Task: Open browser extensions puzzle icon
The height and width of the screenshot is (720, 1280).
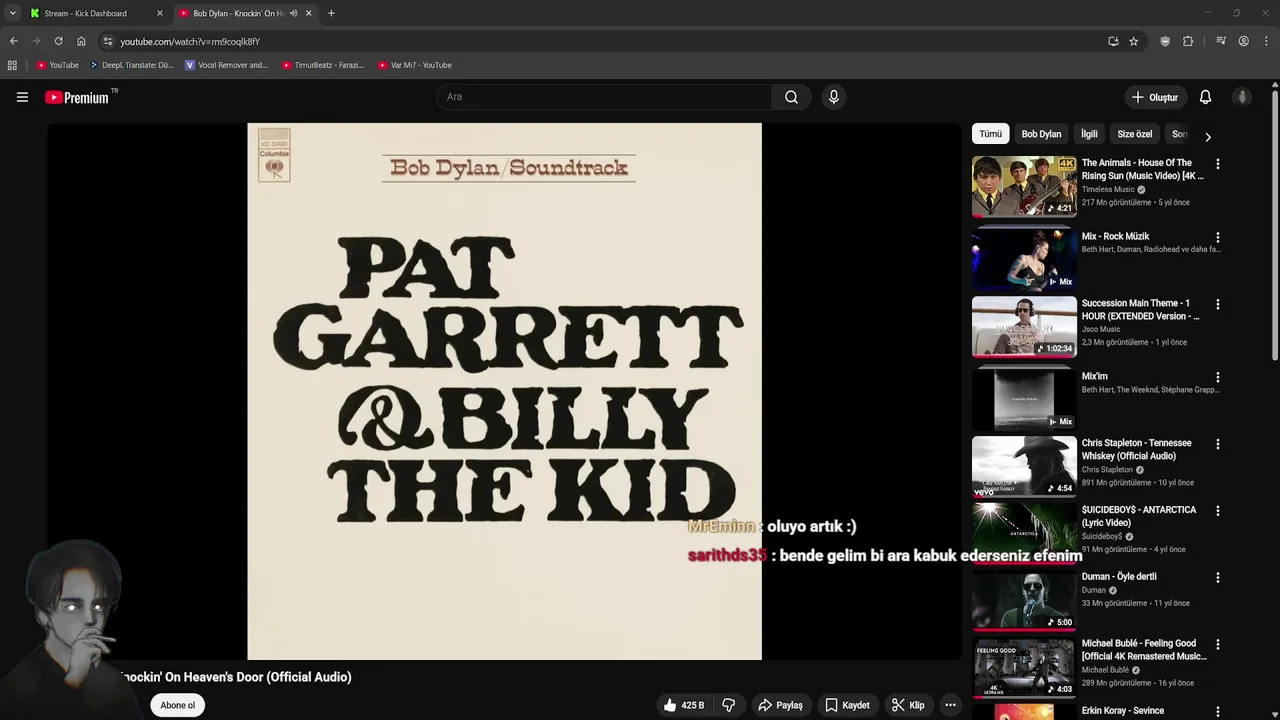Action: pos(1188,41)
